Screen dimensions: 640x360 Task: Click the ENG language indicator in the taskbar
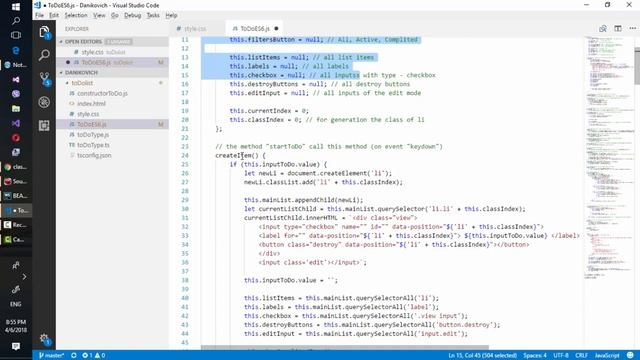coord(16,304)
